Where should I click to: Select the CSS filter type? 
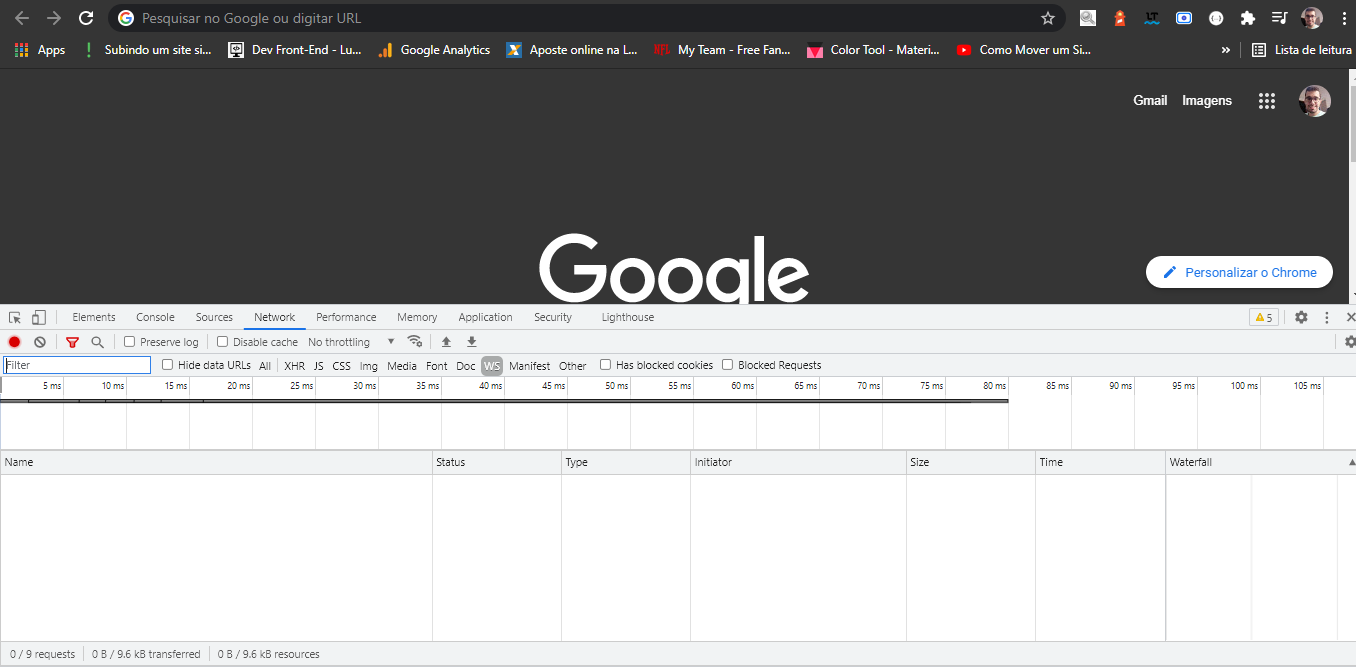click(342, 366)
